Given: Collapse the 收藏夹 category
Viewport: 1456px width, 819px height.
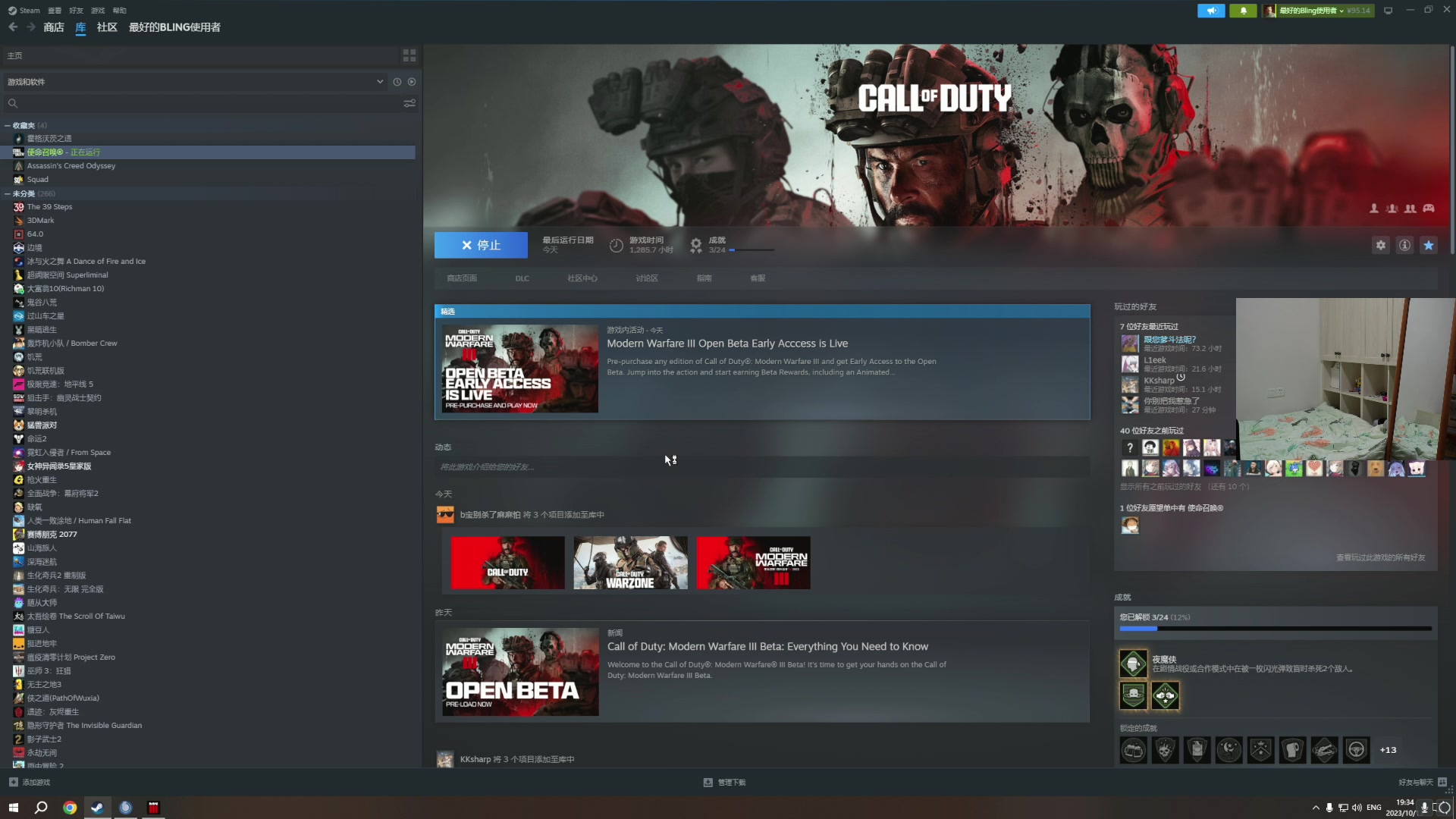Looking at the screenshot, I should coord(8,125).
